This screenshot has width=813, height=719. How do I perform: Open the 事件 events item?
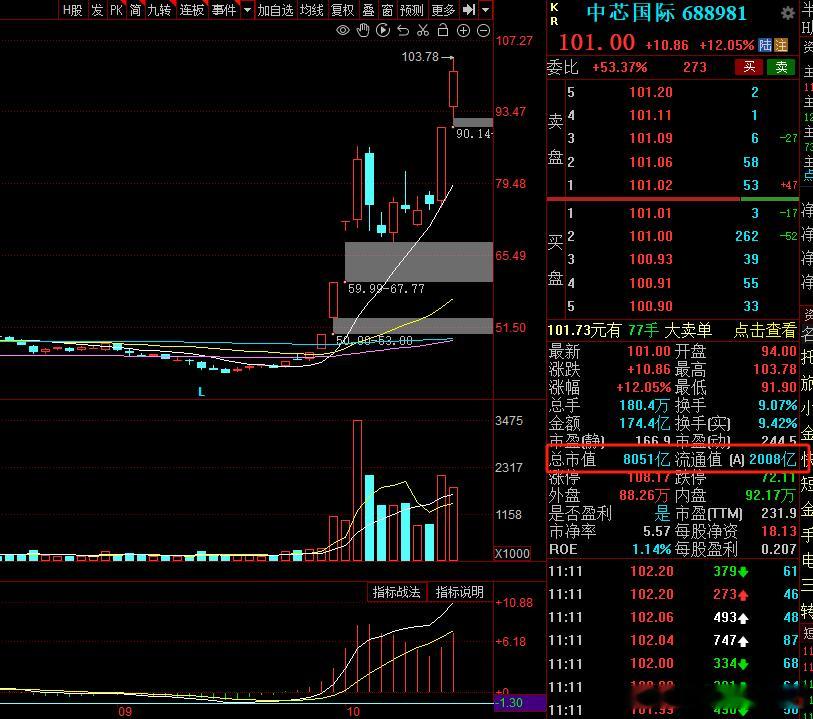coord(224,10)
